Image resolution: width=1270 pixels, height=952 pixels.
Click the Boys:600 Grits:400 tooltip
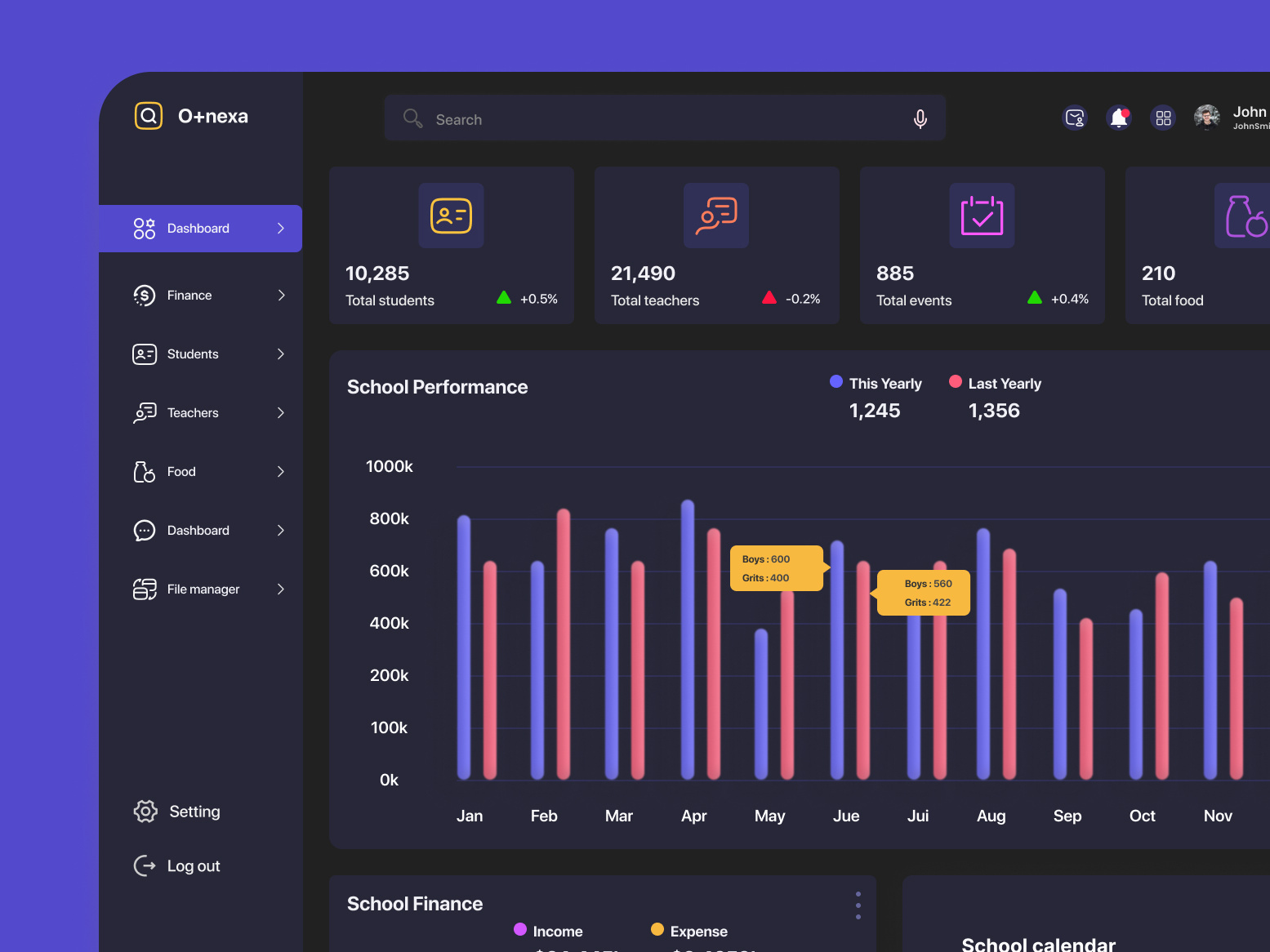coord(778,568)
